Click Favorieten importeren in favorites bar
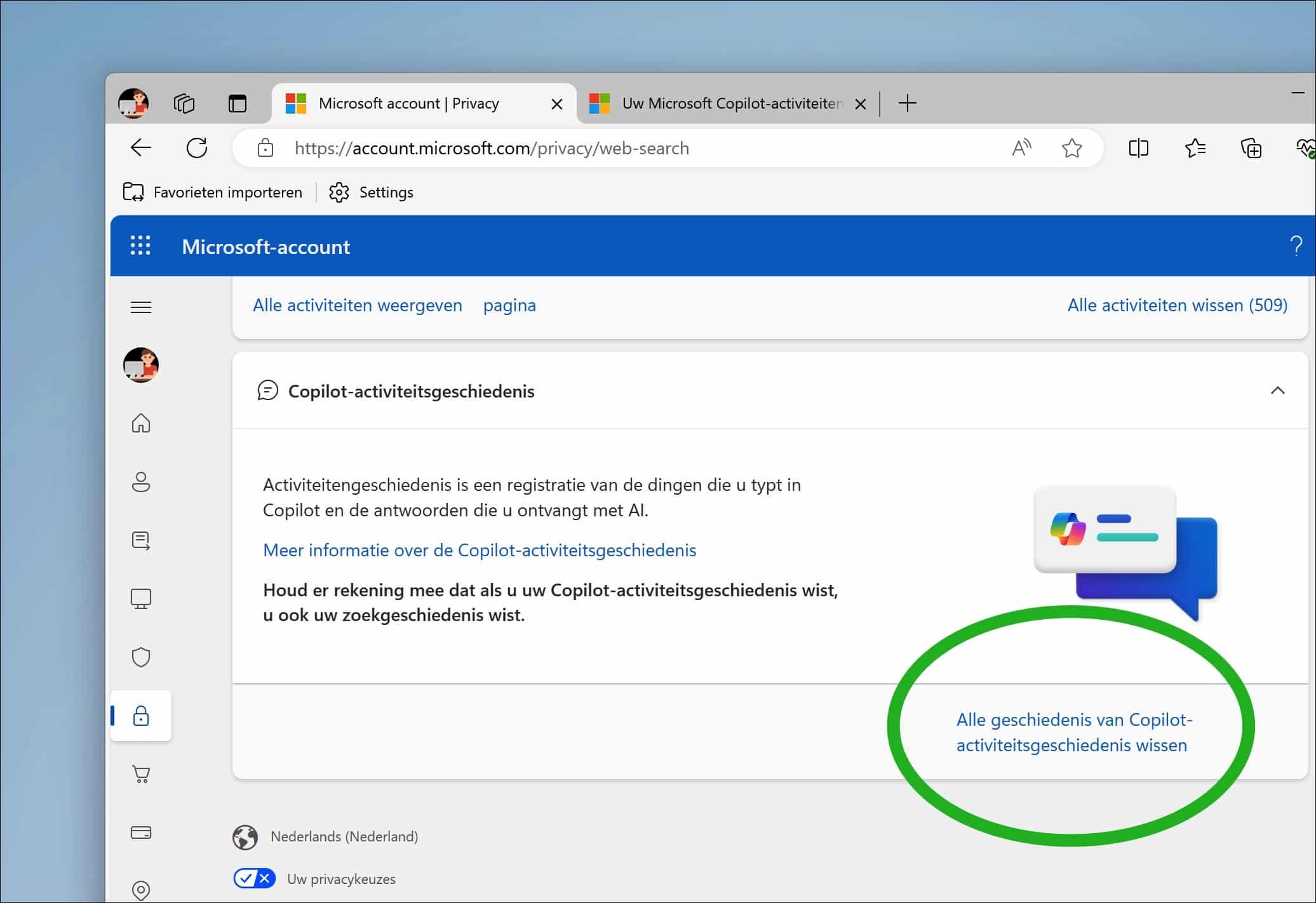This screenshot has width=1316, height=903. pos(213,192)
